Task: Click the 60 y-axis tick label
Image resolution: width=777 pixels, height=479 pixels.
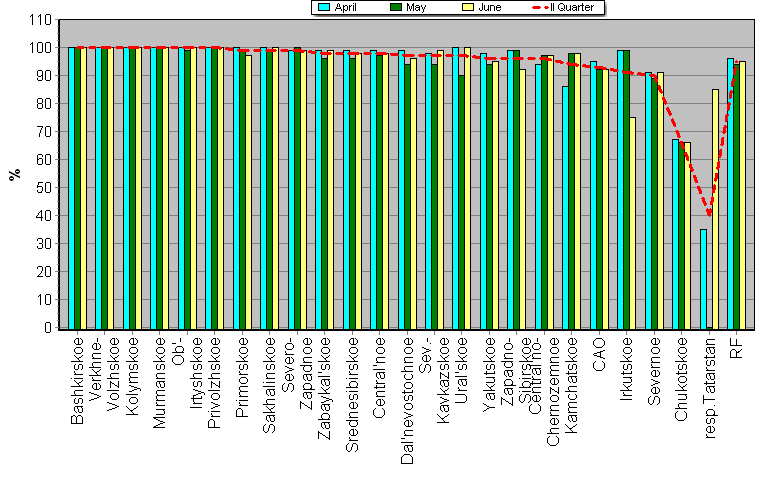Action: (x=44, y=160)
